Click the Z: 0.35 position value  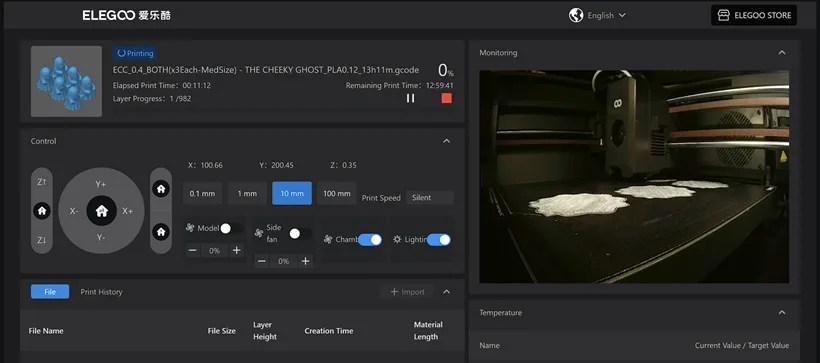(343, 165)
